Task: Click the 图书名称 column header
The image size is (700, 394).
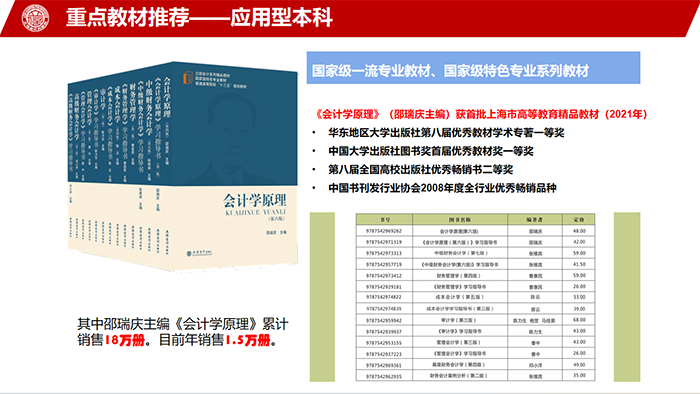Action: [x=460, y=220]
